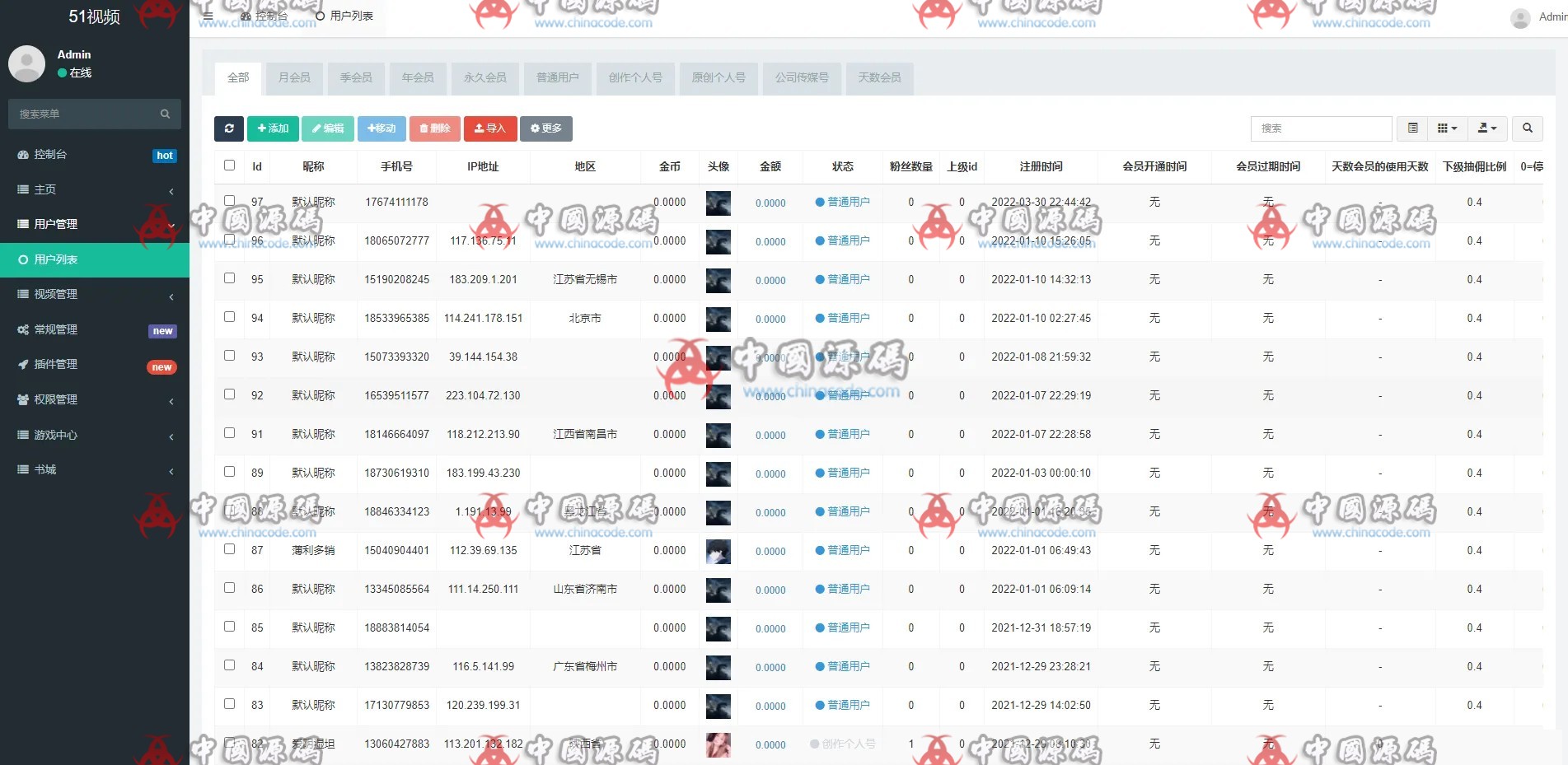Click the 常规管理 gears menu item

pos(95,329)
